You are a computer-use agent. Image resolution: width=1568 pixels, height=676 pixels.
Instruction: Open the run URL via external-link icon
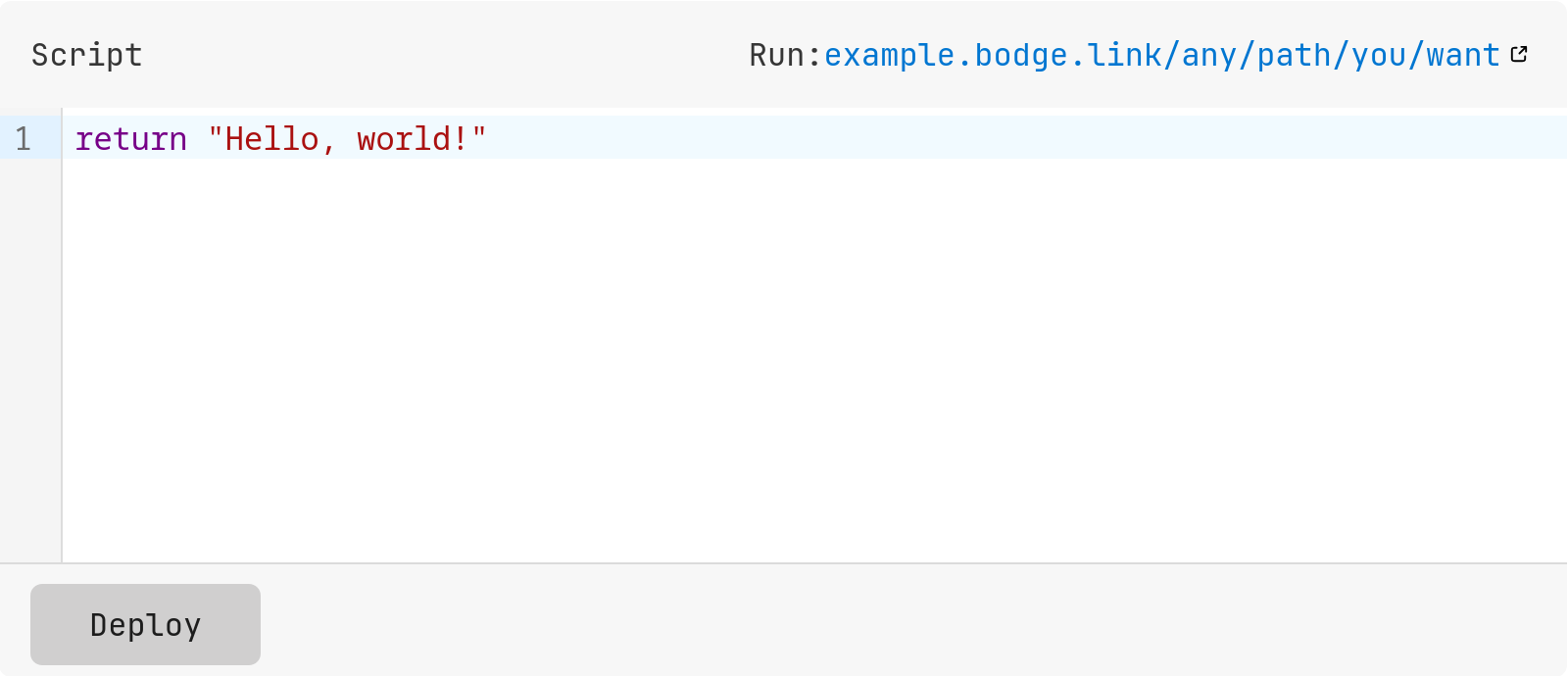[x=1520, y=54]
